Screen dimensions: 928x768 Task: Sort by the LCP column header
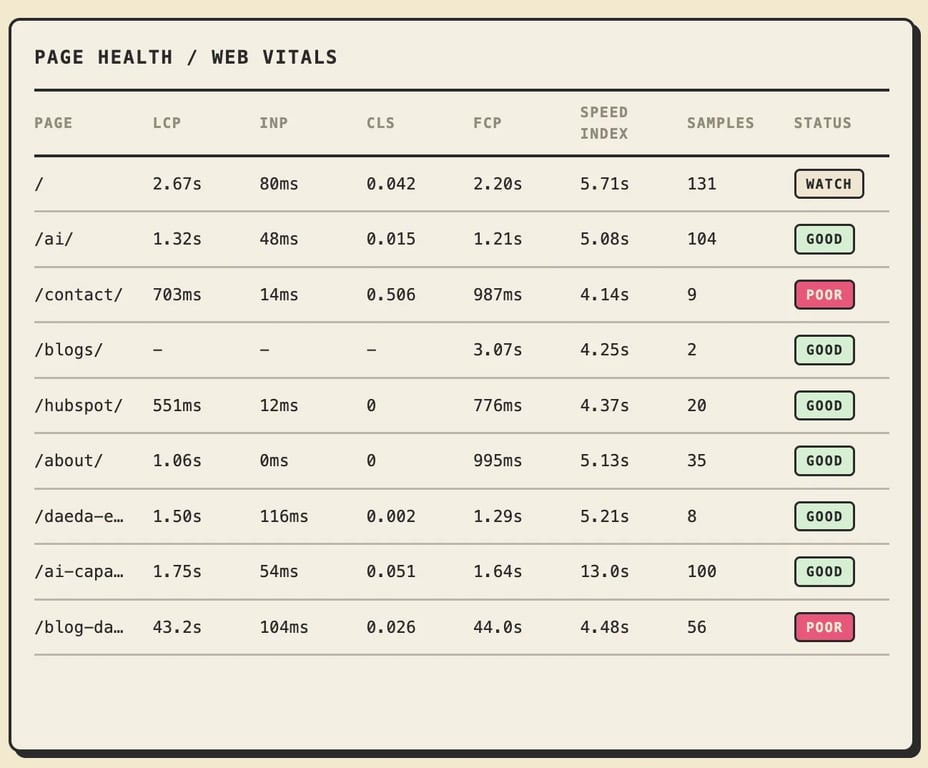[x=166, y=123]
